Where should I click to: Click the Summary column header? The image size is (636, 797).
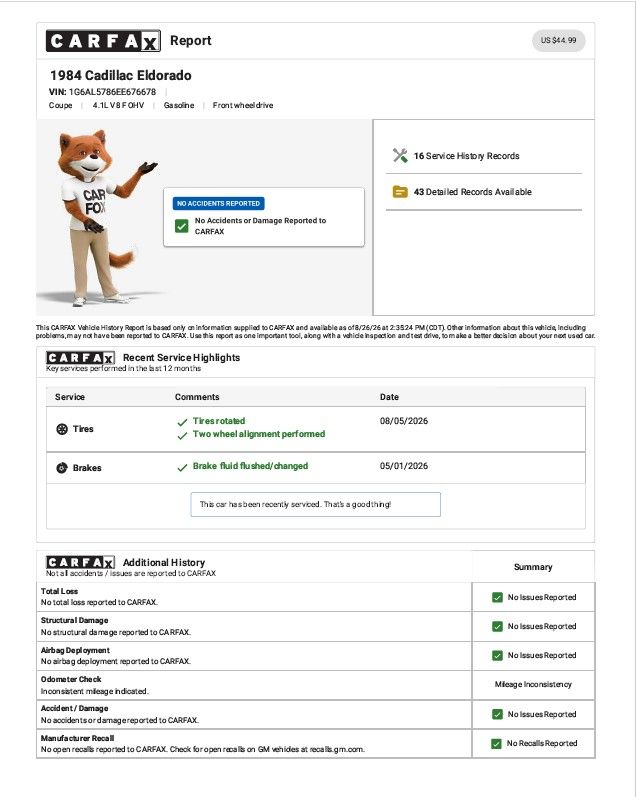[x=533, y=567]
